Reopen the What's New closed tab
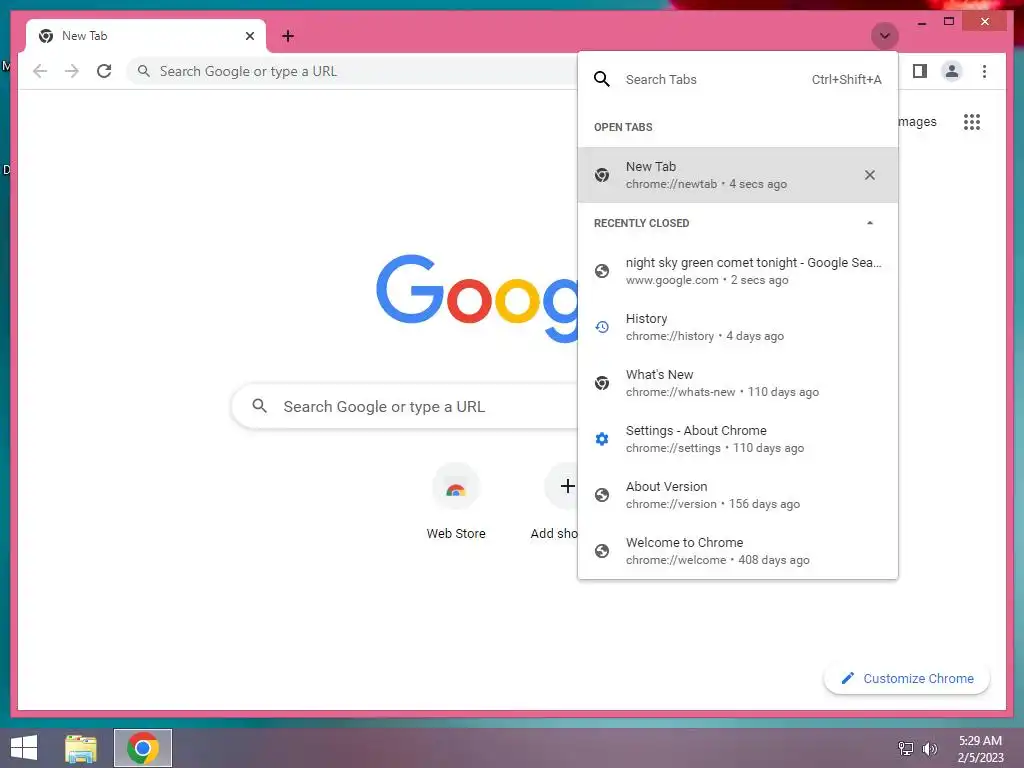The height and width of the screenshot is (768, 1024). pyautogui.click(x=737, y=383)
